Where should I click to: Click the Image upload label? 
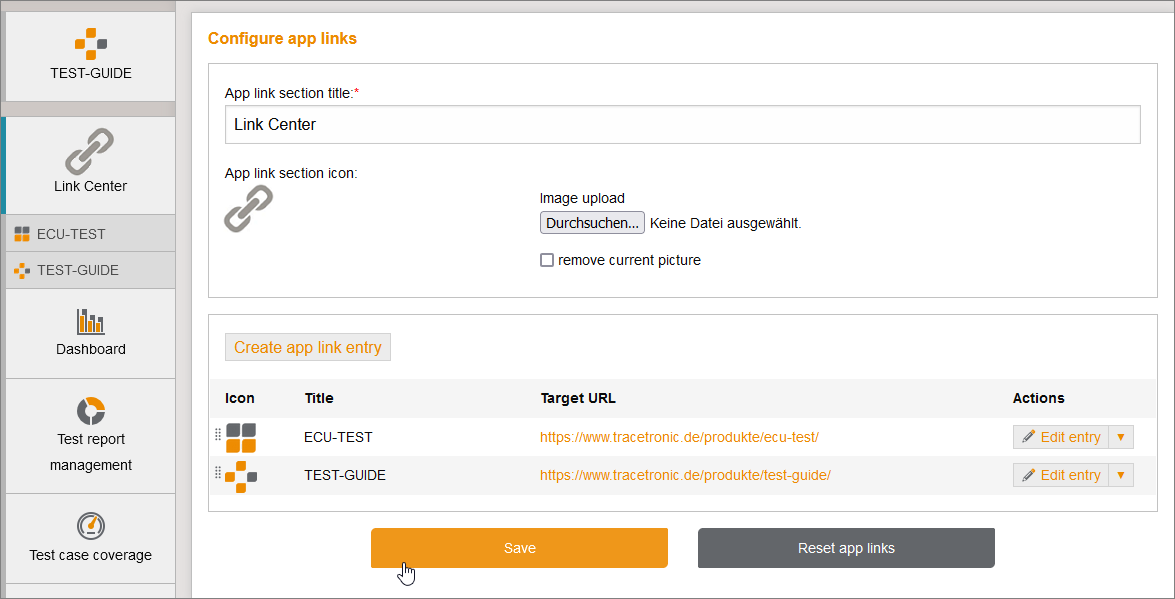[x=582, y=199]
